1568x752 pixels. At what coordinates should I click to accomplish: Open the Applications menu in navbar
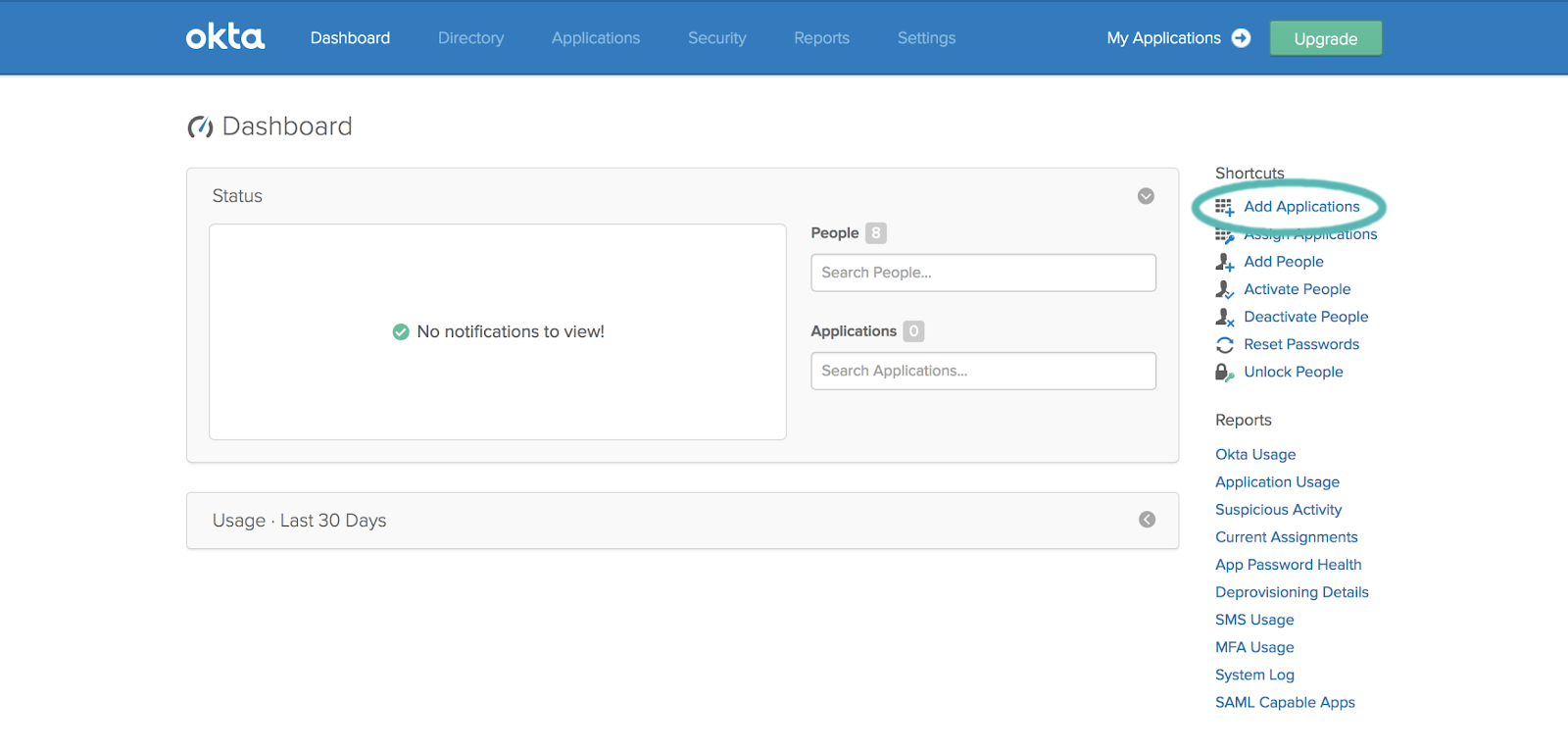click(x=595, y=37)
